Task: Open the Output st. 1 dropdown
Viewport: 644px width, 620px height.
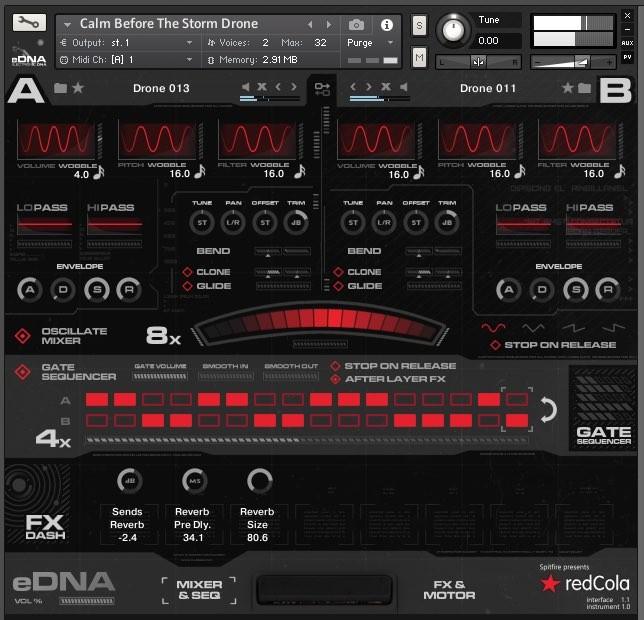Action: click(x=189, y=43)
